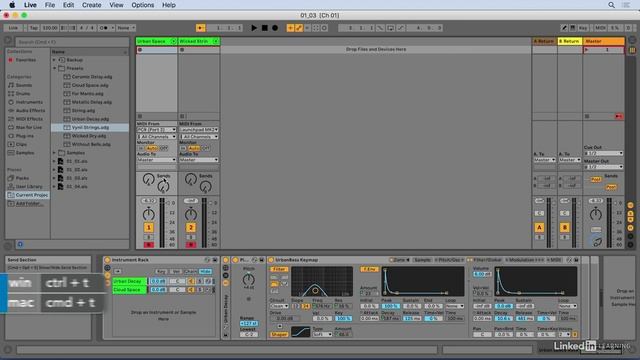Select Max for Live category

29,127
